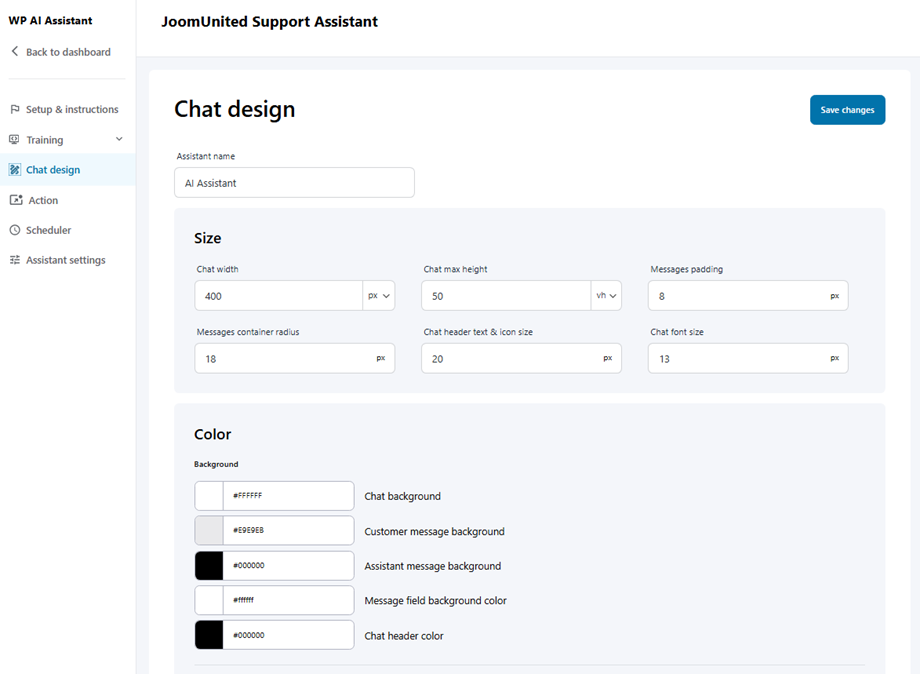
Task: Open the Chat width px unit dropdown
Action: coord(379,296)
